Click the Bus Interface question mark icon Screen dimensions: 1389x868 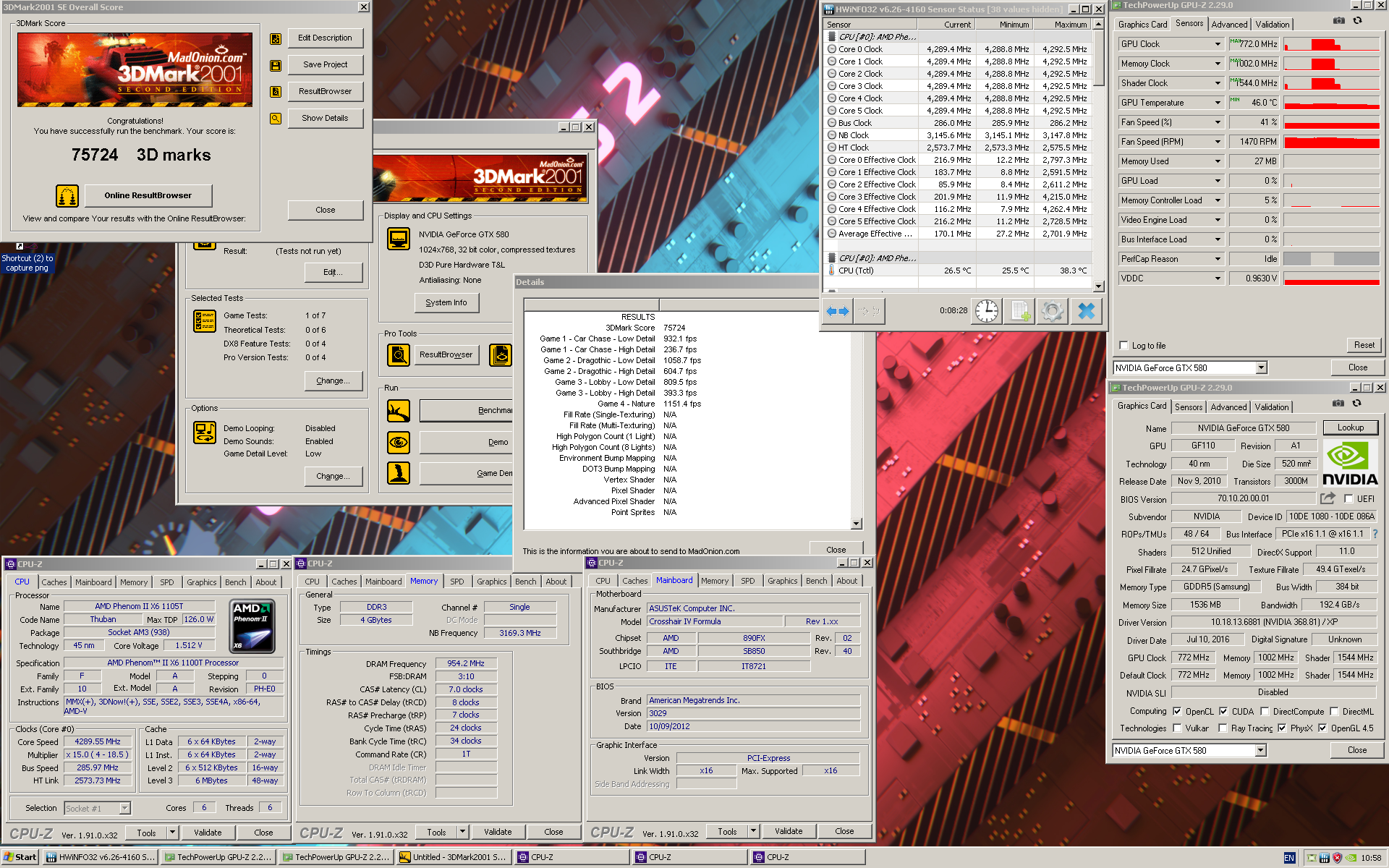click(x=1375, y=534)
